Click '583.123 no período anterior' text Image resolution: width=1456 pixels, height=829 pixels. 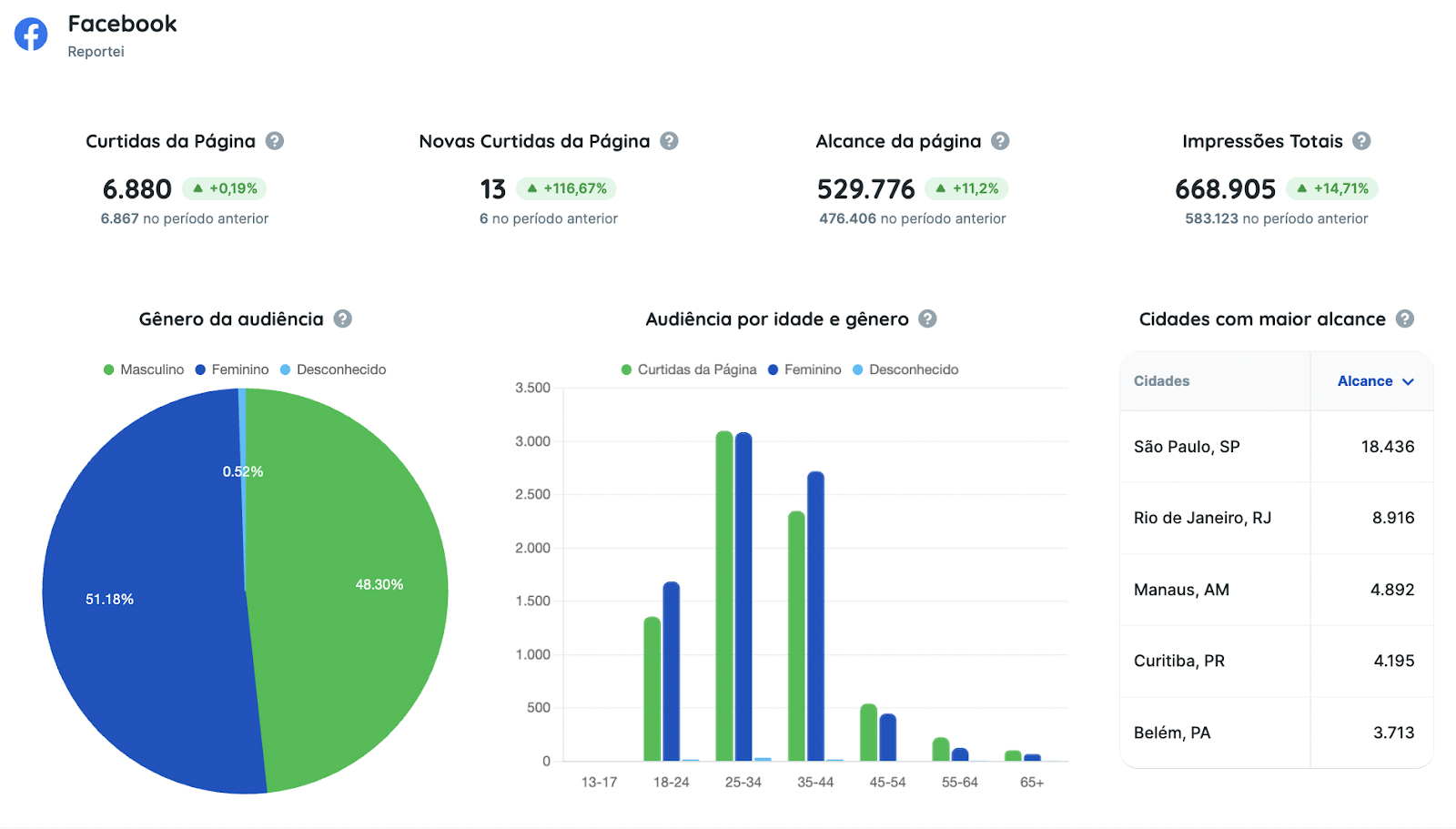tap(1277, 218)
